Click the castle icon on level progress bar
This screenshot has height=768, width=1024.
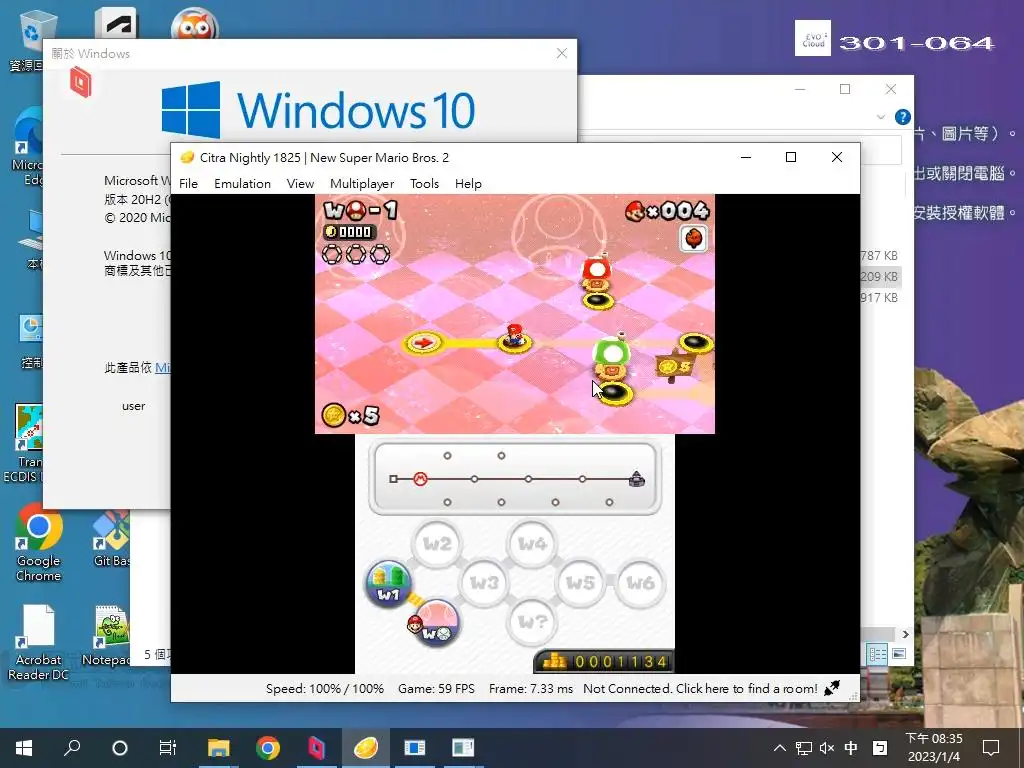pos(637,479)
